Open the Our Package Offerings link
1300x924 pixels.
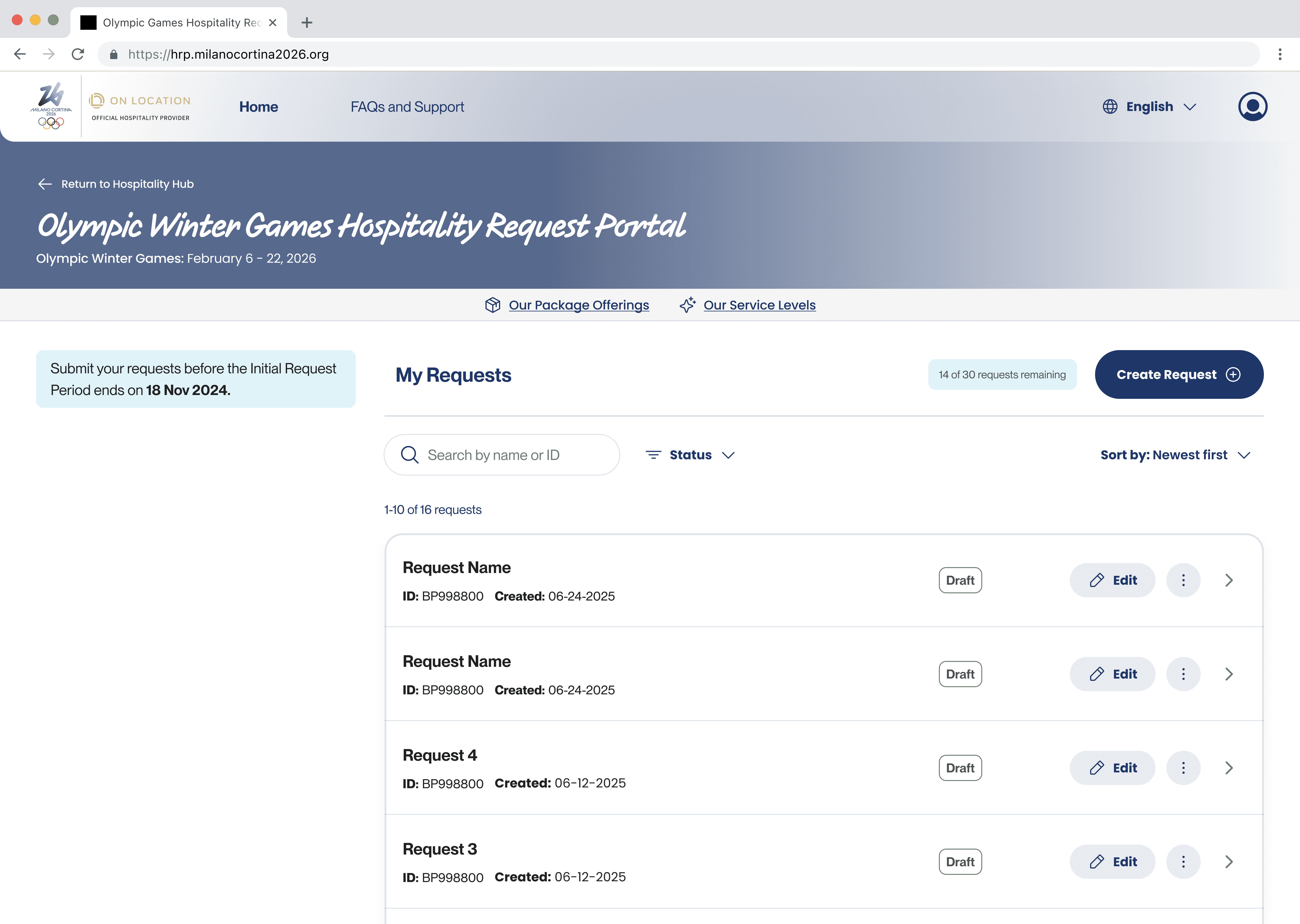[579, 305]
